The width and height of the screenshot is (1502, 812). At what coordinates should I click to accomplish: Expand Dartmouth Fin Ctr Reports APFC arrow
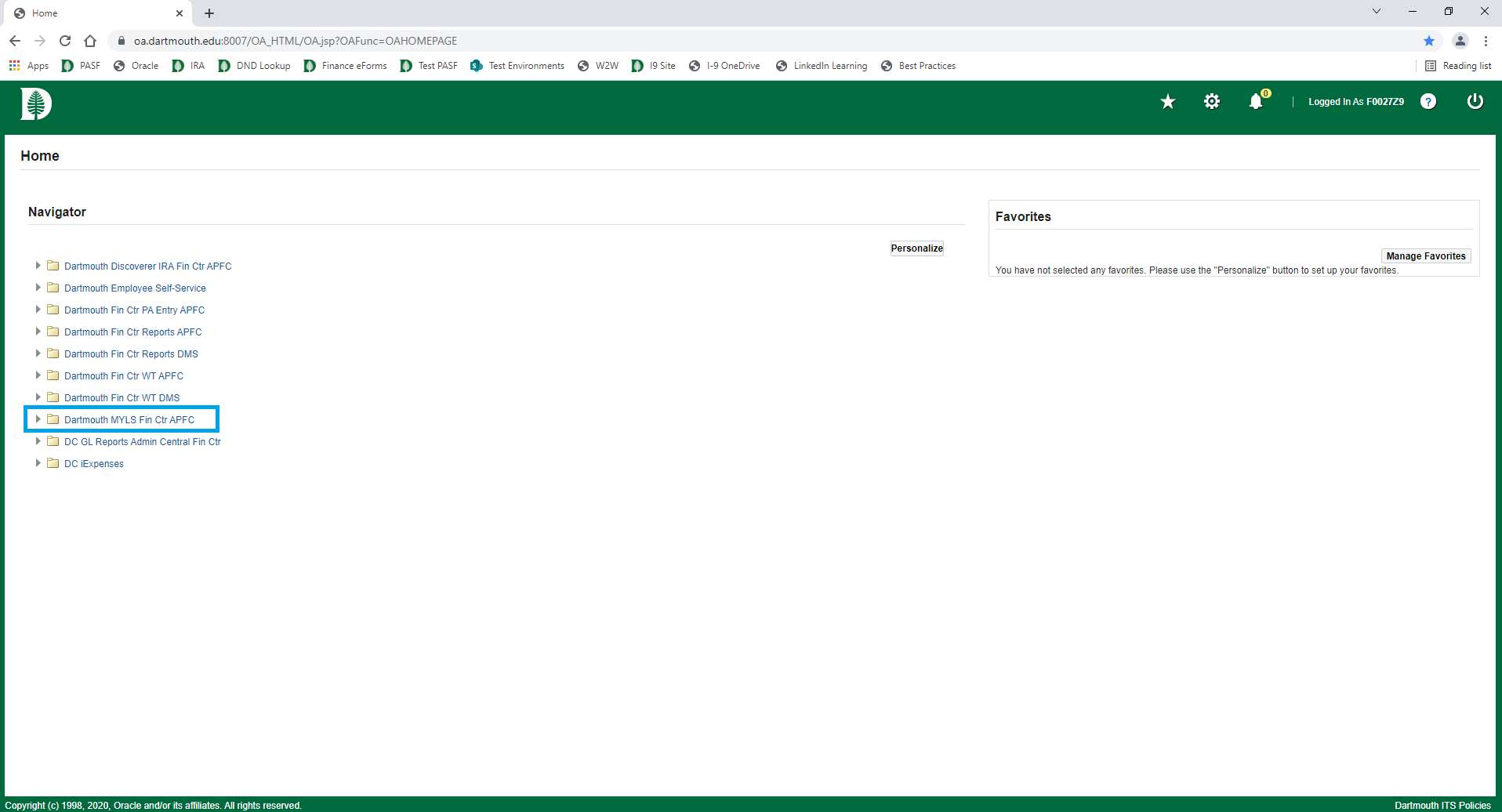pos(38,332)
